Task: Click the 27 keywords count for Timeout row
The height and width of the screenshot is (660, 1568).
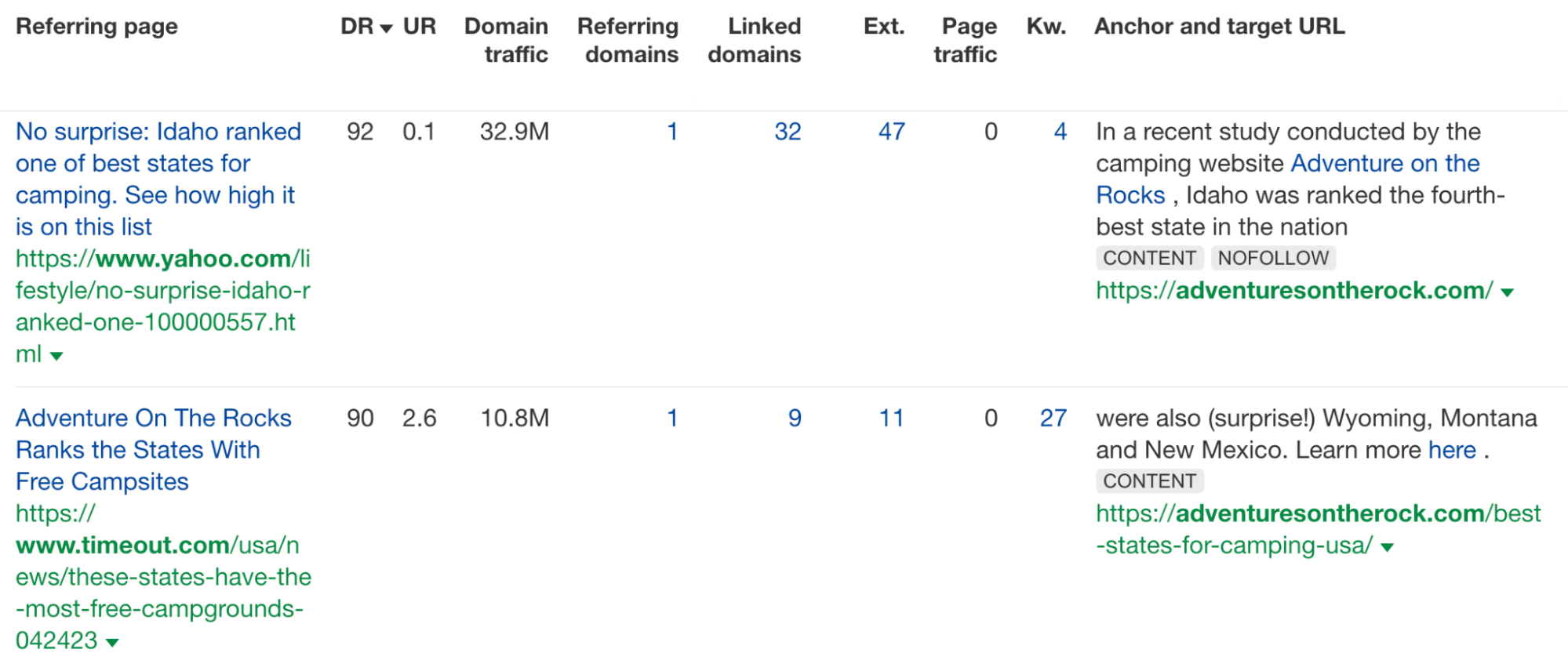Action: point(1054,419)
